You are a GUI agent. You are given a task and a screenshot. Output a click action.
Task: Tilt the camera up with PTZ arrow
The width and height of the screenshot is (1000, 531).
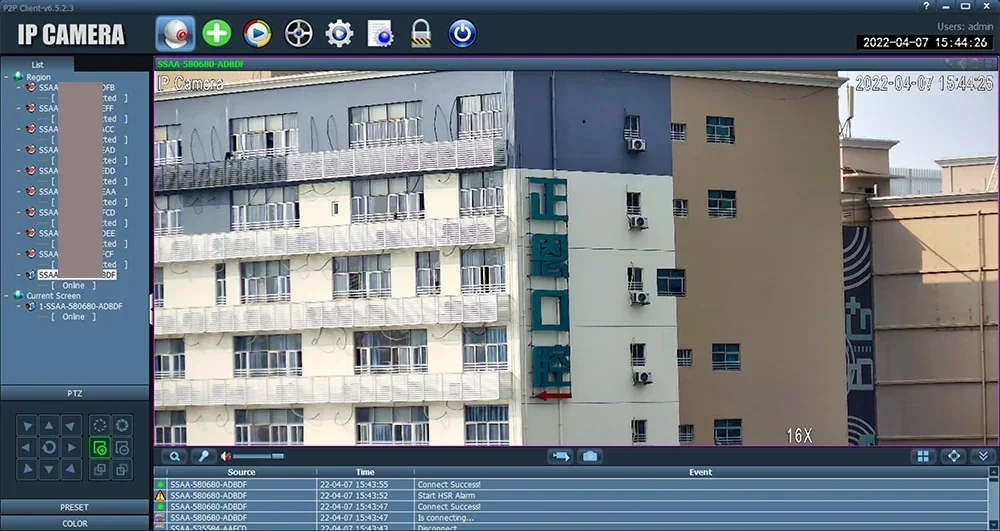pos(49,426)
